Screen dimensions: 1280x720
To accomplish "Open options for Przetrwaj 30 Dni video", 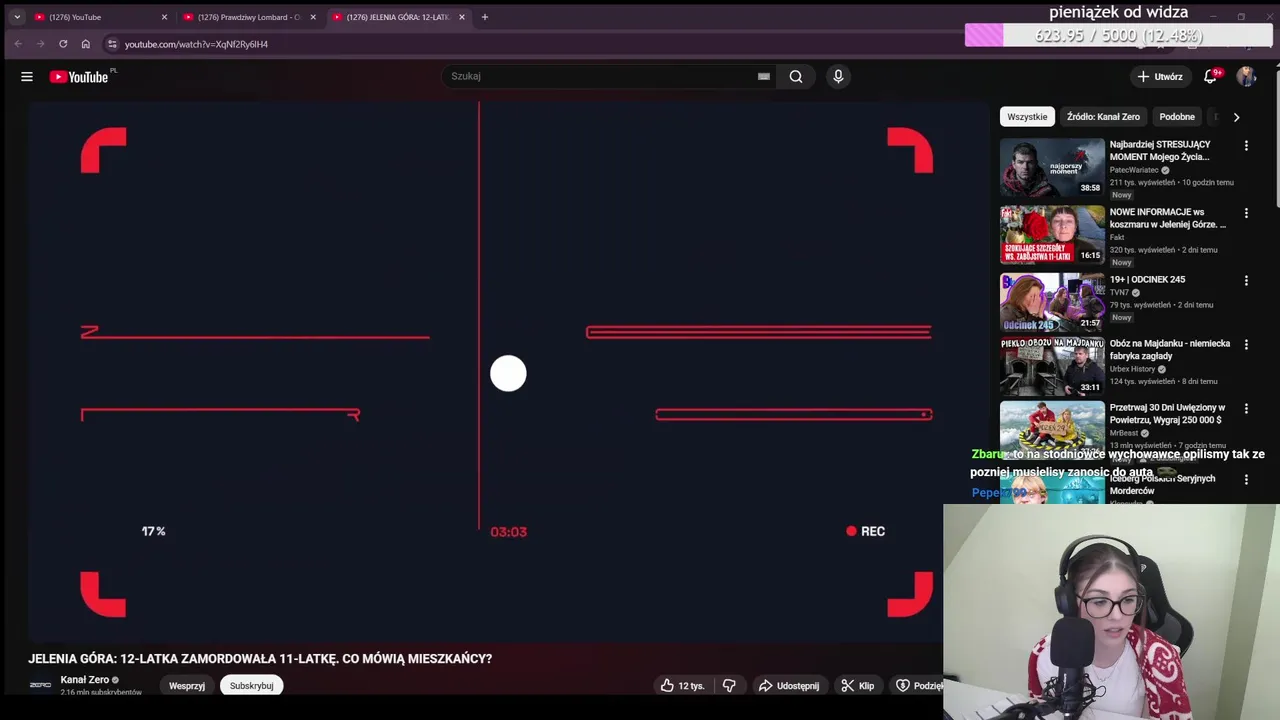I will pyautogui.click(x=1246, y=409).
